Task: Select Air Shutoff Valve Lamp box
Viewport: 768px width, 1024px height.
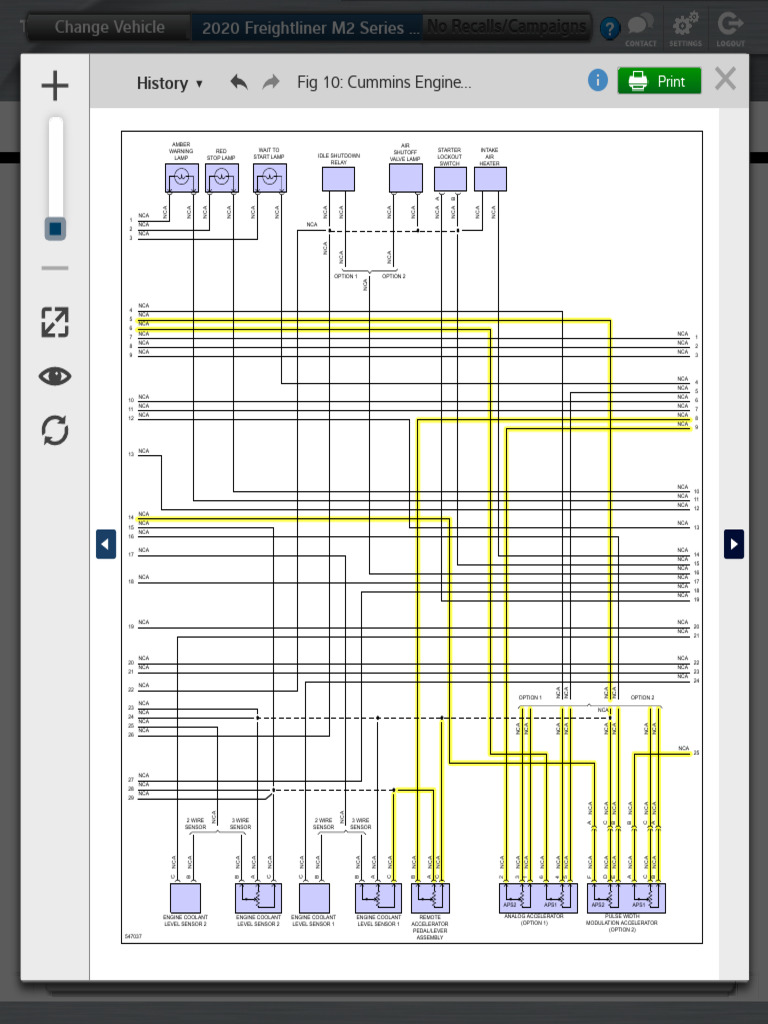Action: pyautogui.click(x=406, y=178)
